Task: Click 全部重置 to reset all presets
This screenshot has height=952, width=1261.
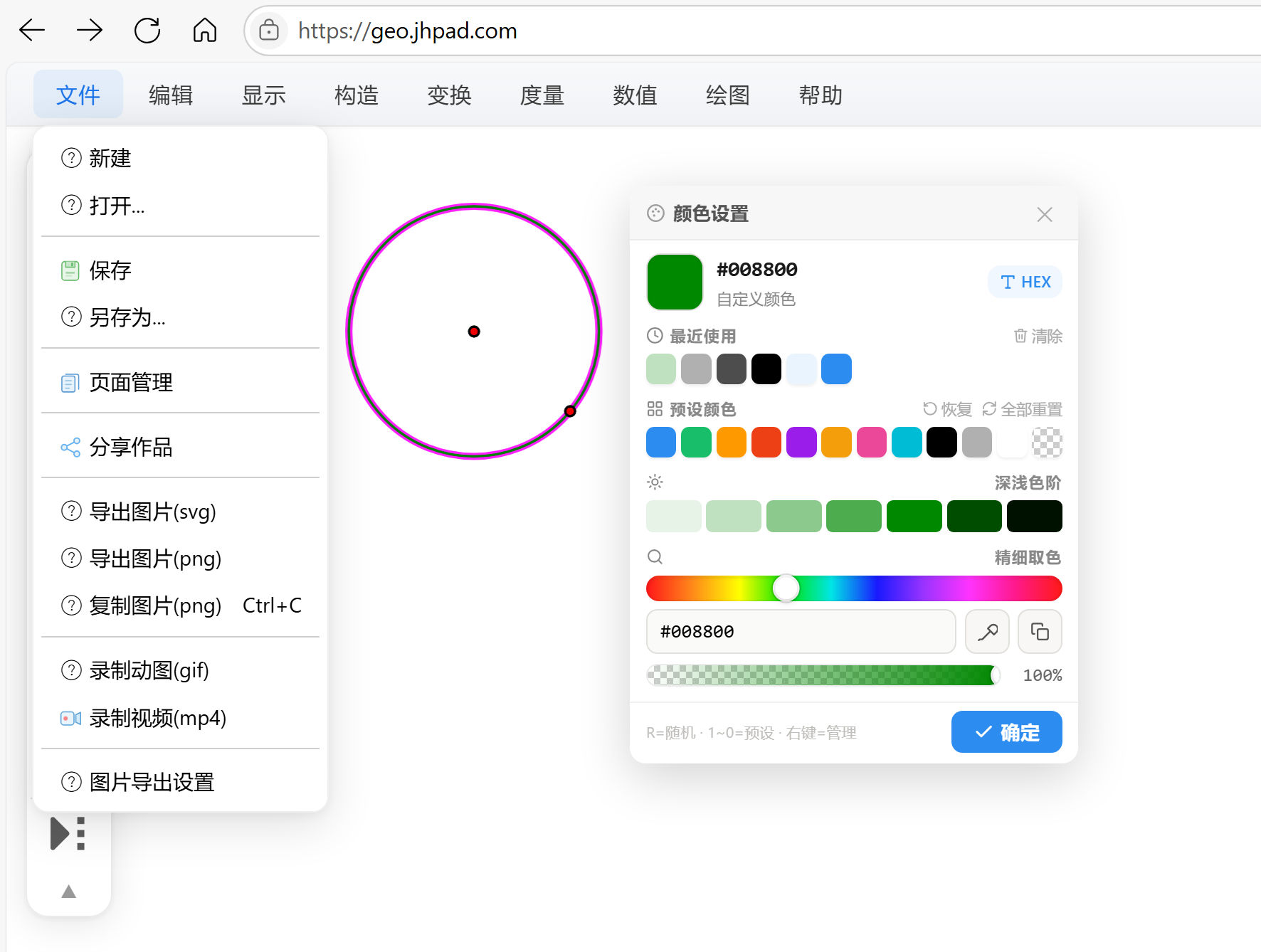Action: (x=1022, y=409)
